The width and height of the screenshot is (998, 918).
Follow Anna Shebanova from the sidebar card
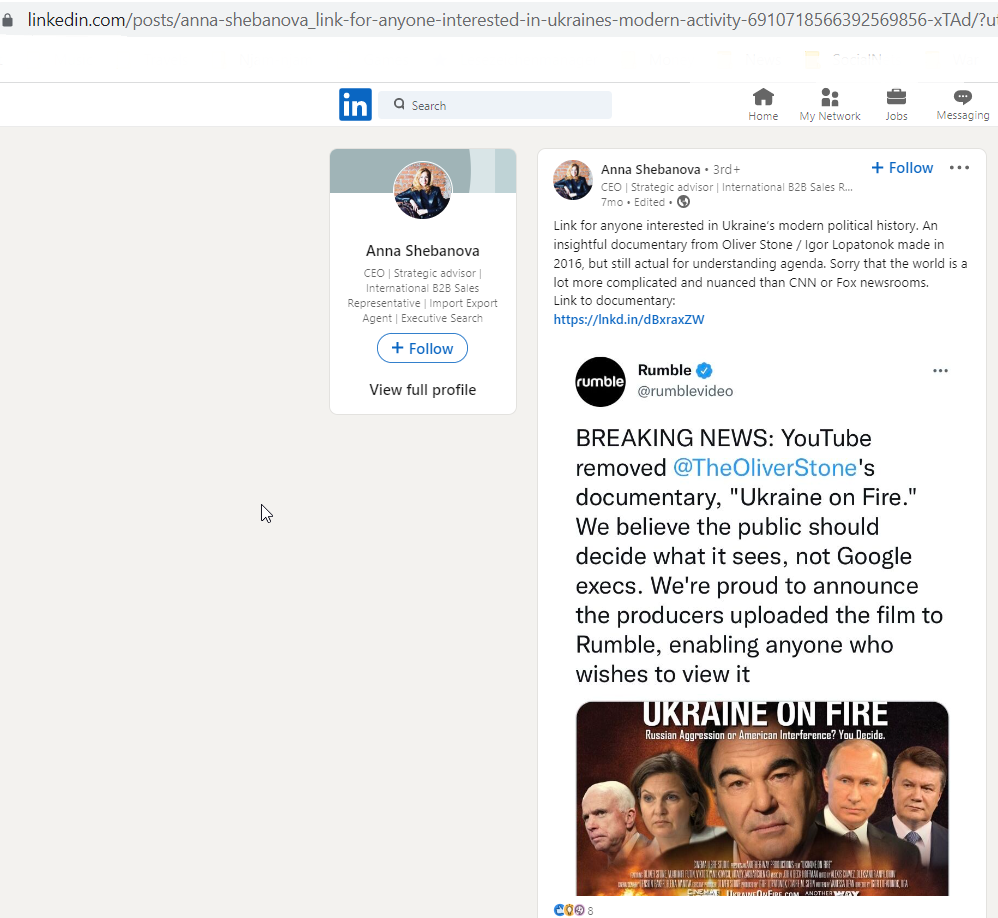(423, 348)
